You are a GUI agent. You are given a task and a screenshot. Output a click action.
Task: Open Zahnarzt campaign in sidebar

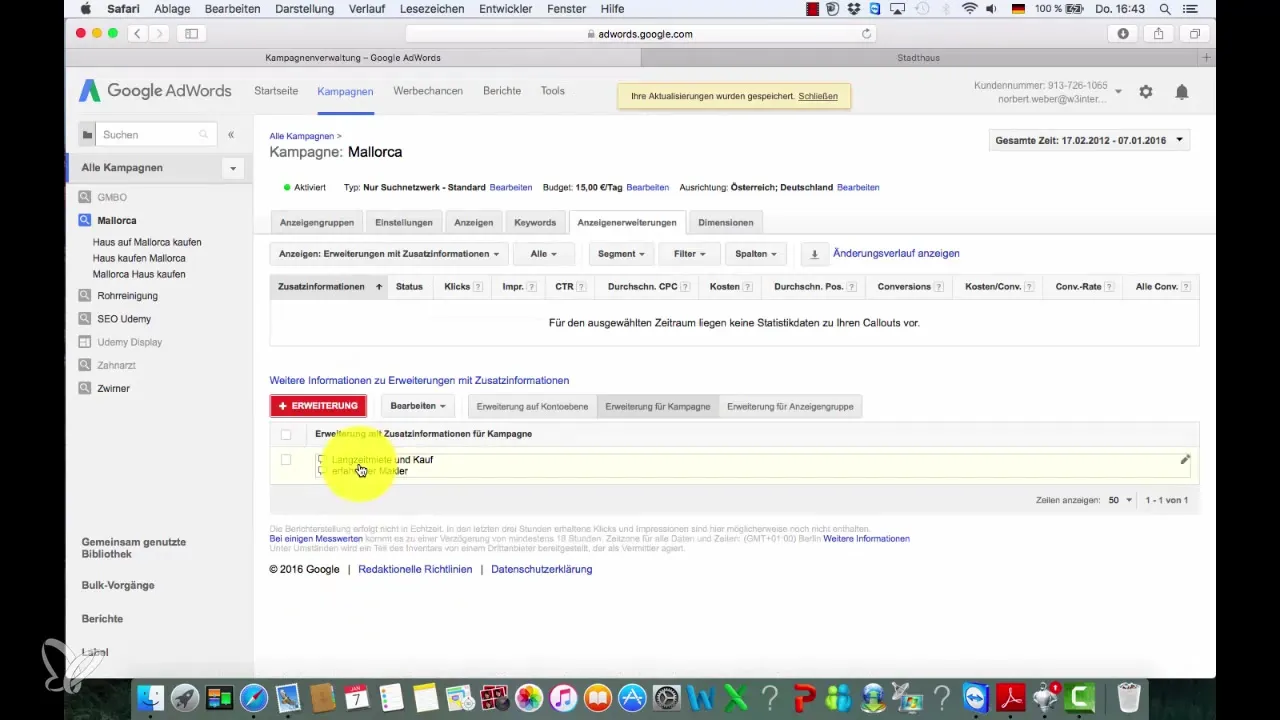(116, 365)
